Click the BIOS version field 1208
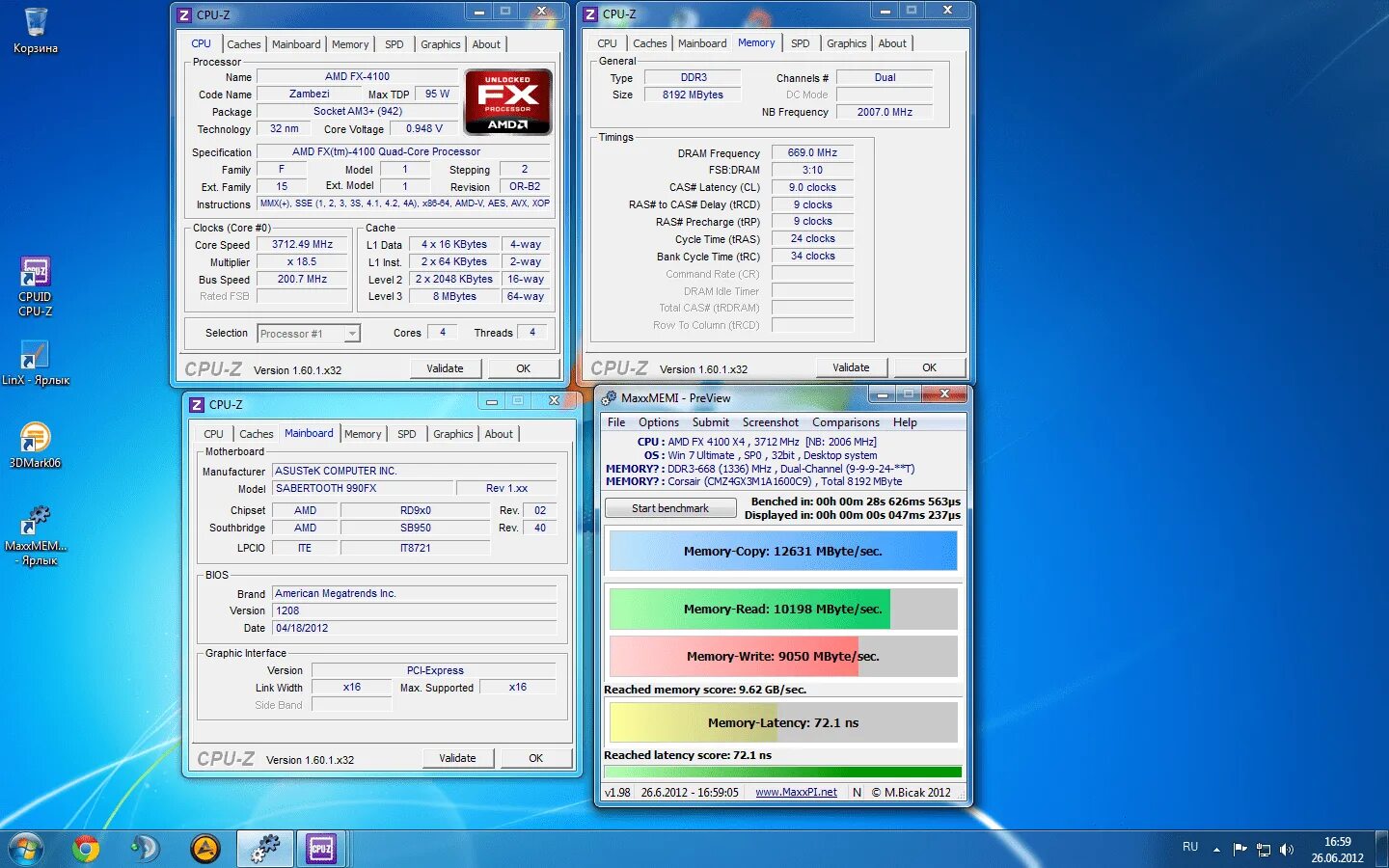1389x868 pixels. (415, 610)
